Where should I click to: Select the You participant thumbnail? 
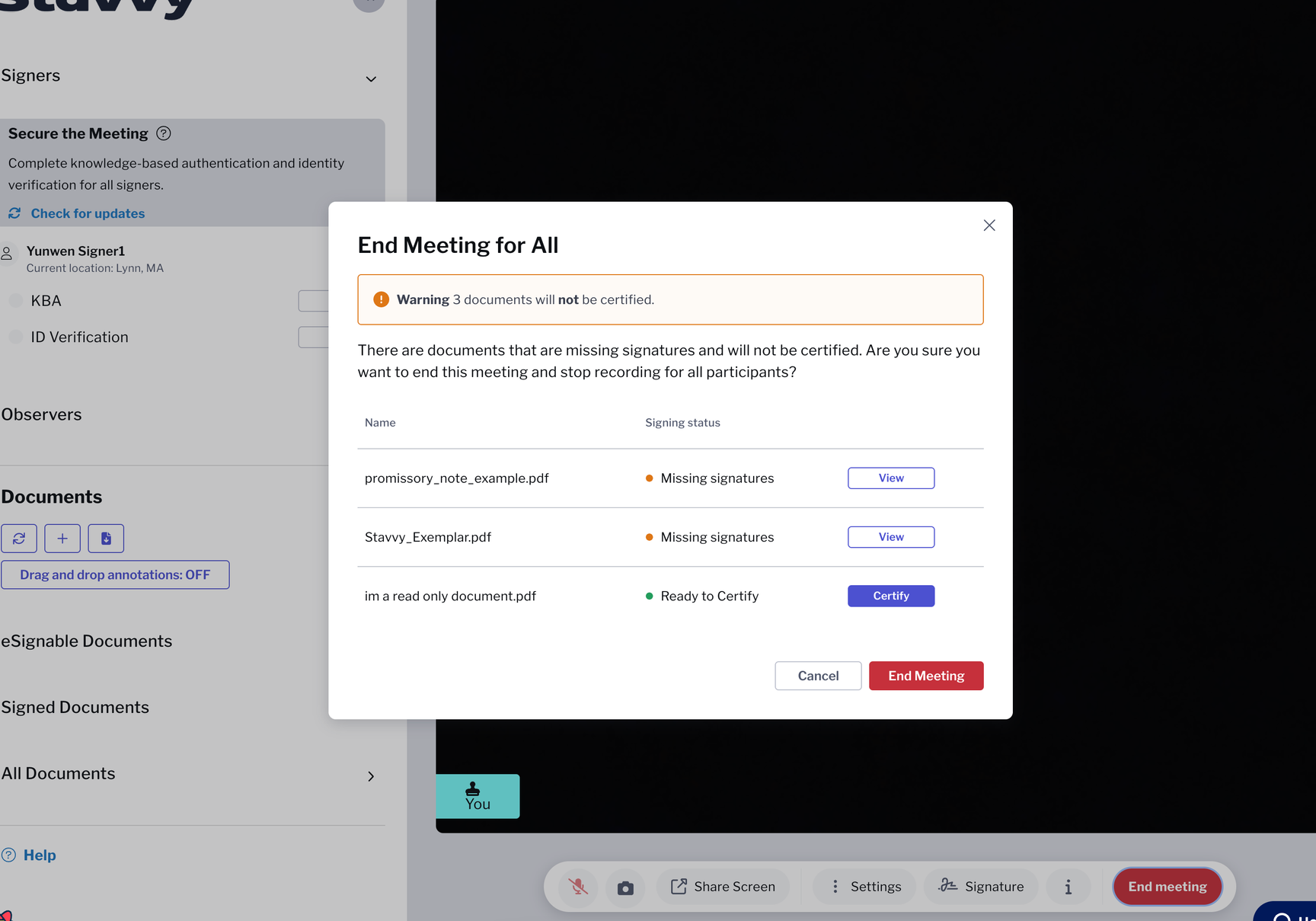pyautogui.click(x=478, y=796)
